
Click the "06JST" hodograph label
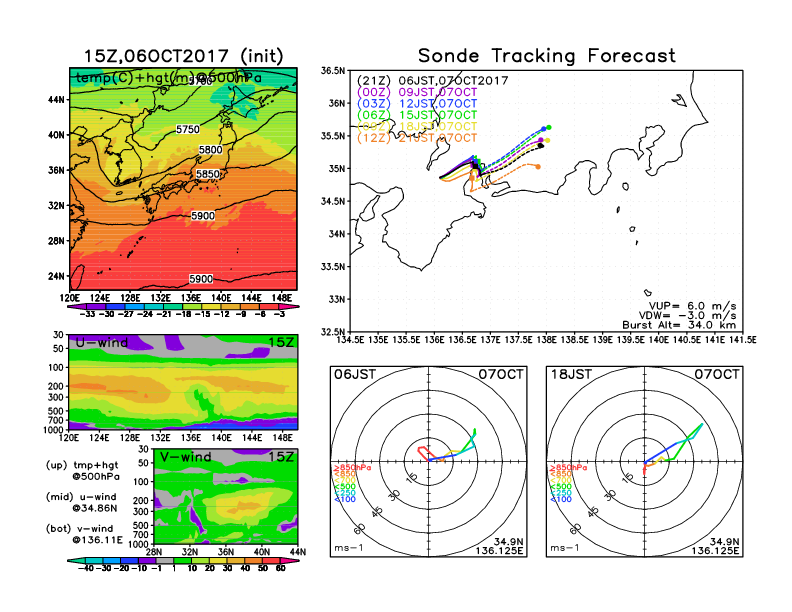point(355,374)
